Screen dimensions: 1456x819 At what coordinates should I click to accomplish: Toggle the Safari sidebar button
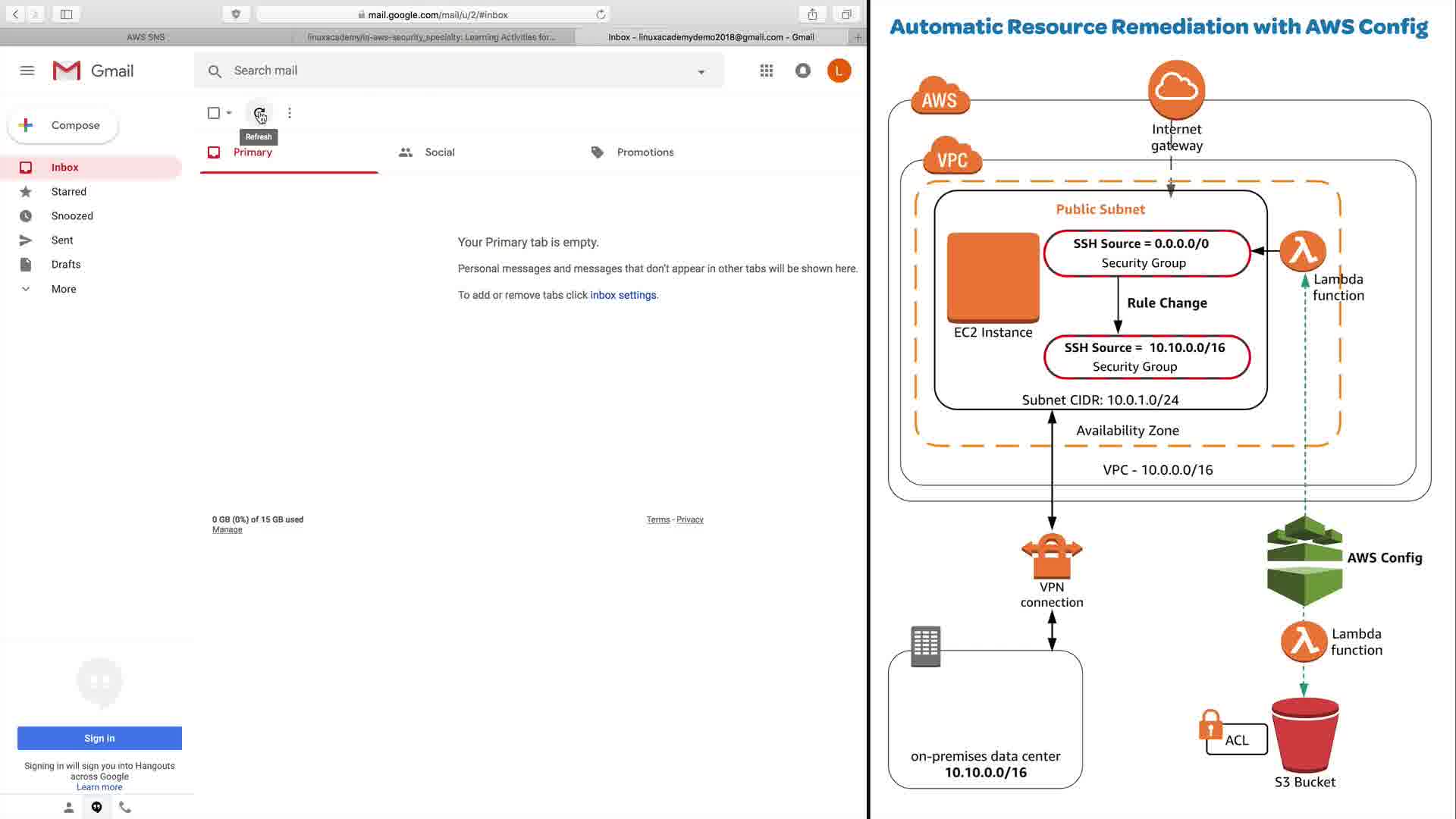coord(67,14)
